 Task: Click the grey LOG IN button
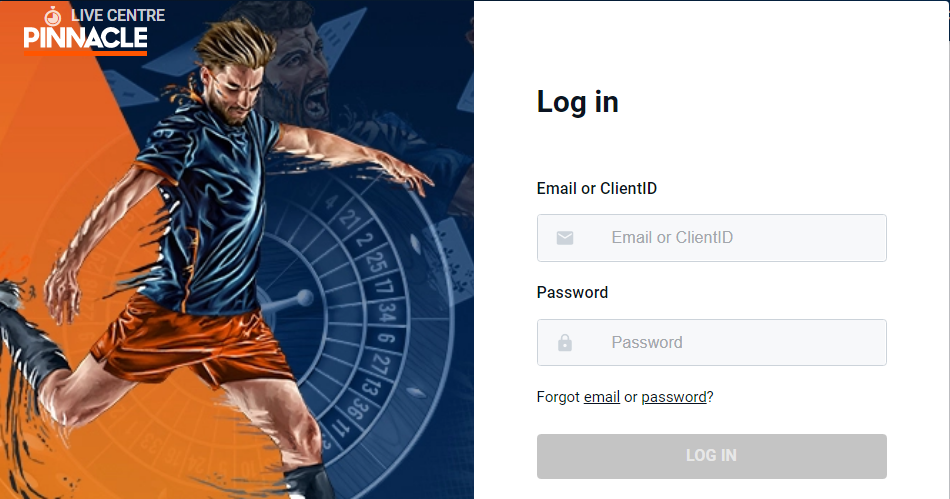(x=711, y=456)
